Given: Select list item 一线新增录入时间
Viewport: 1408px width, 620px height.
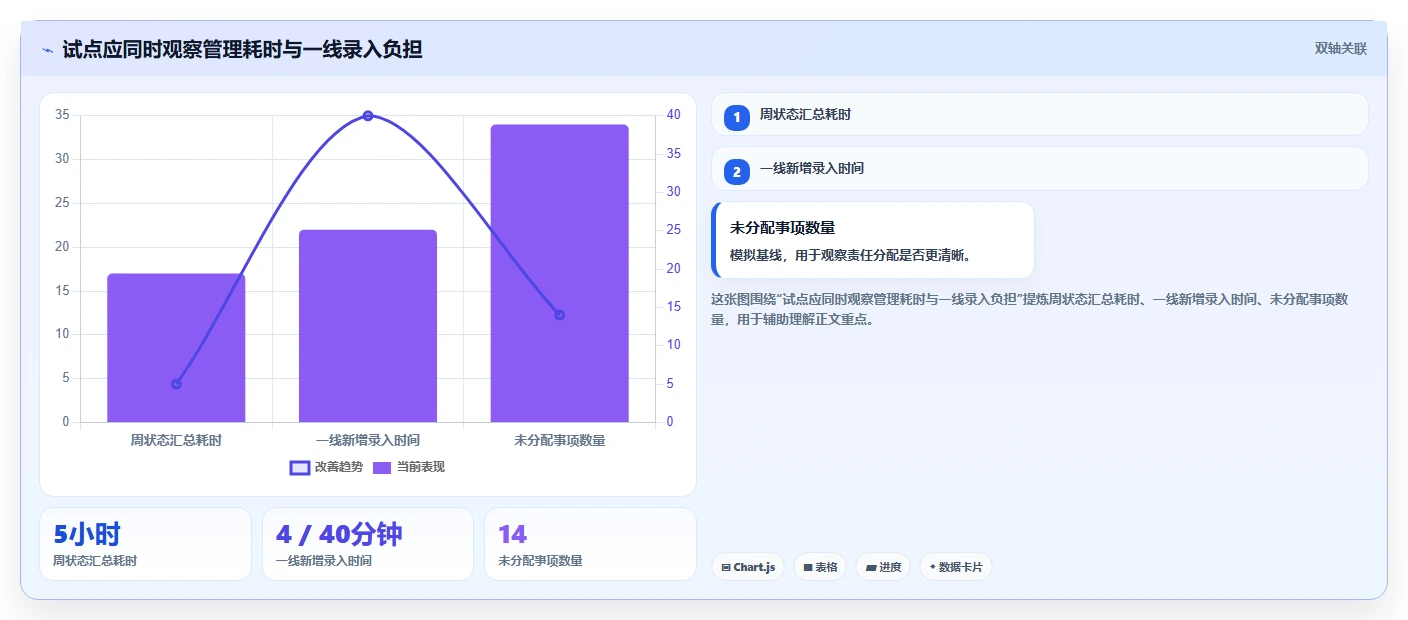Looking at the screenshot, I should pyautogui.click(x=1040, y=169).
